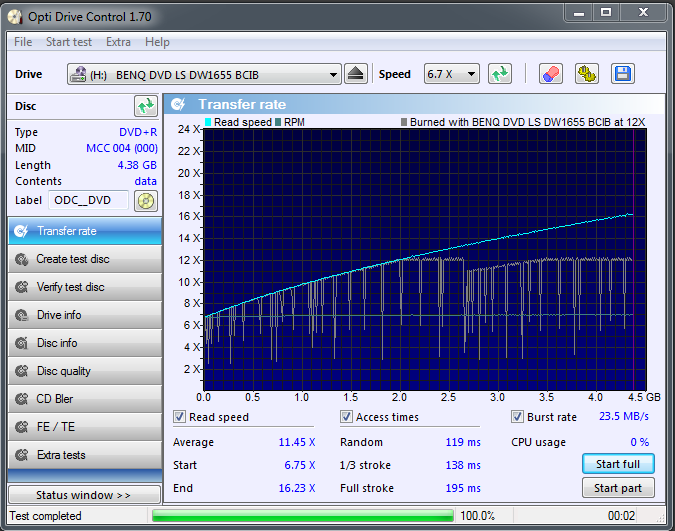Click the disc Type value DVD+R
Viewport: 675px width, 531px height.
tap(138, 132)
